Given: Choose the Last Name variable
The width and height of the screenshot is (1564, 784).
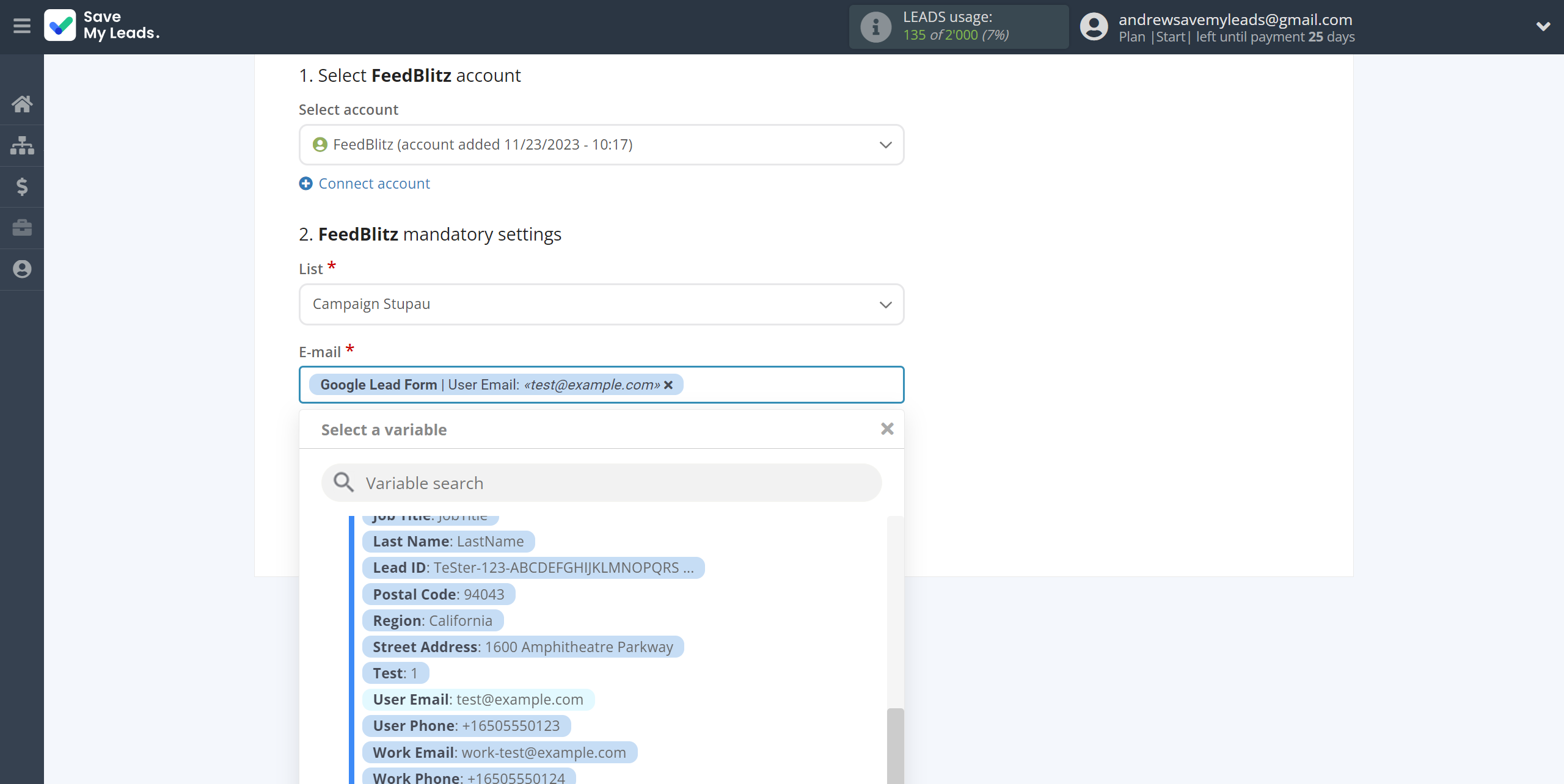Looking at the screenshot, I should click(x=448, y=542).
